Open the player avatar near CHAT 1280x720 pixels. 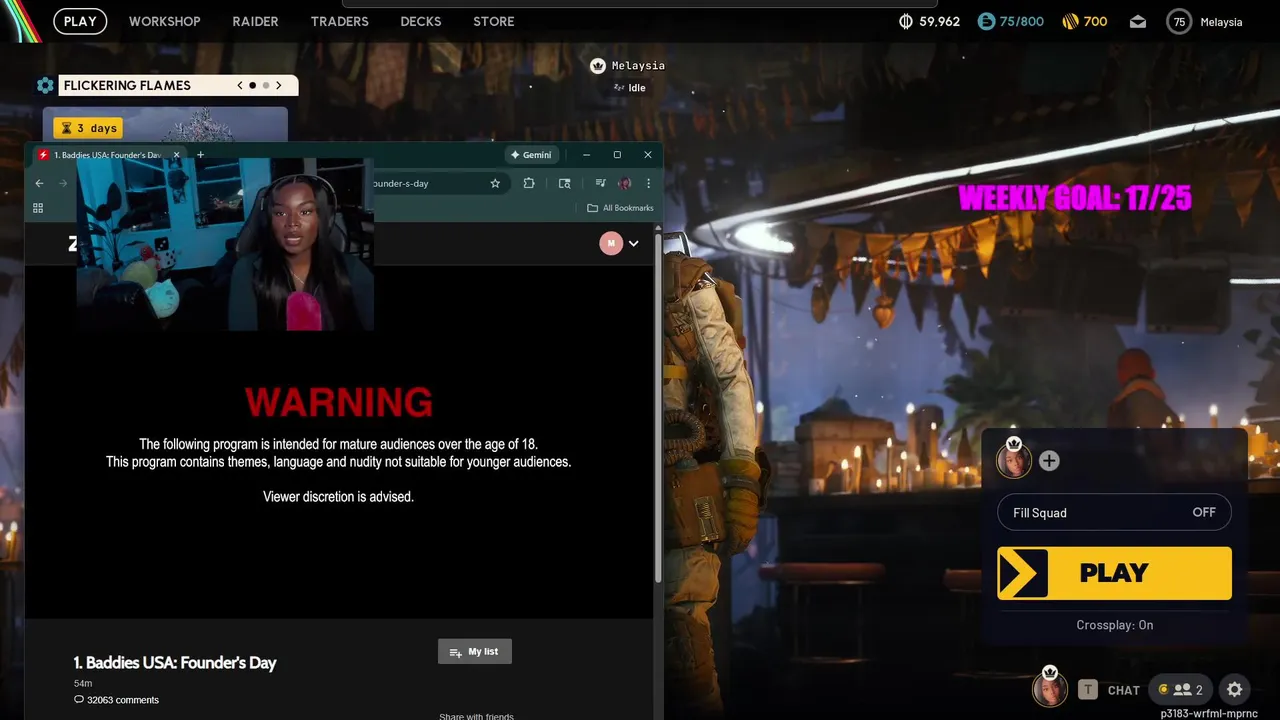[1049, 688]
